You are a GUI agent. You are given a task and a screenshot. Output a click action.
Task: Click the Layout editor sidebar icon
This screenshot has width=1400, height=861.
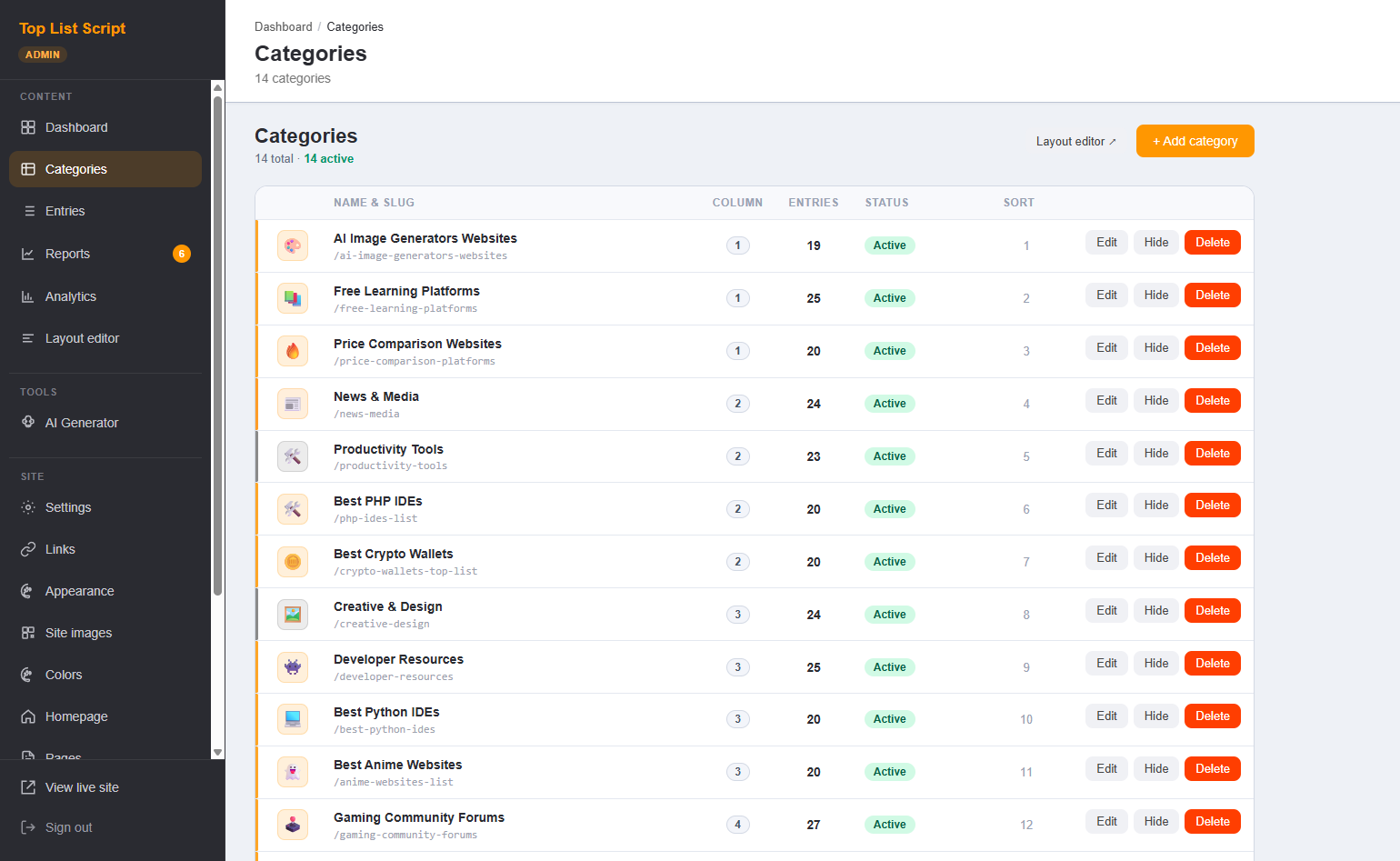click(28, 338)
